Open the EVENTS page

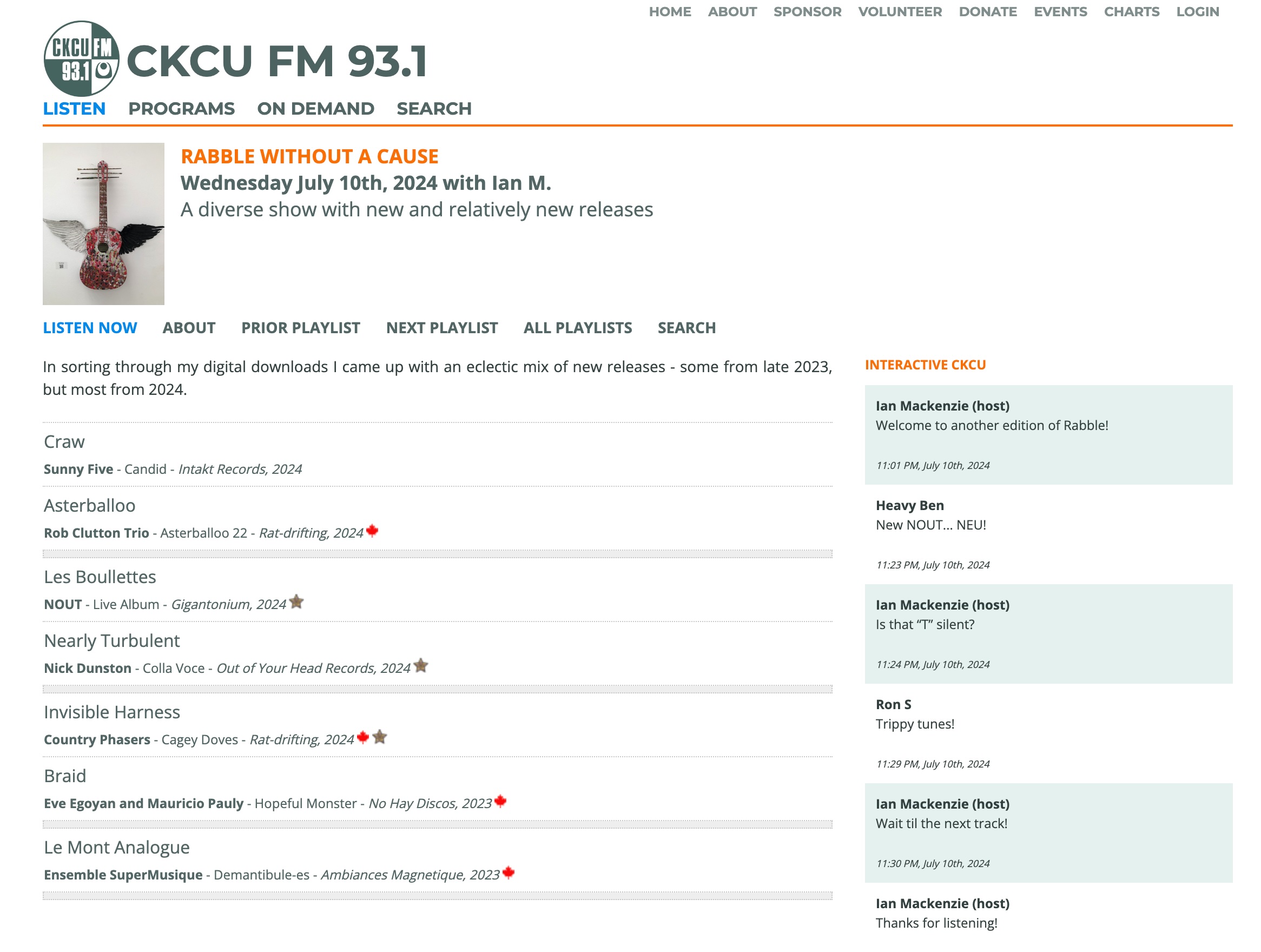tap(1060, 11)
